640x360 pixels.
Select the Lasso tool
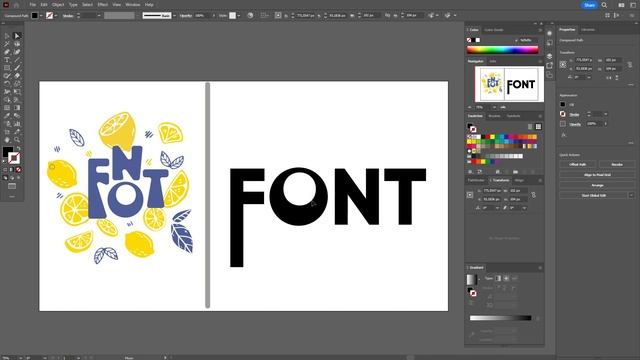click(17, 44)
